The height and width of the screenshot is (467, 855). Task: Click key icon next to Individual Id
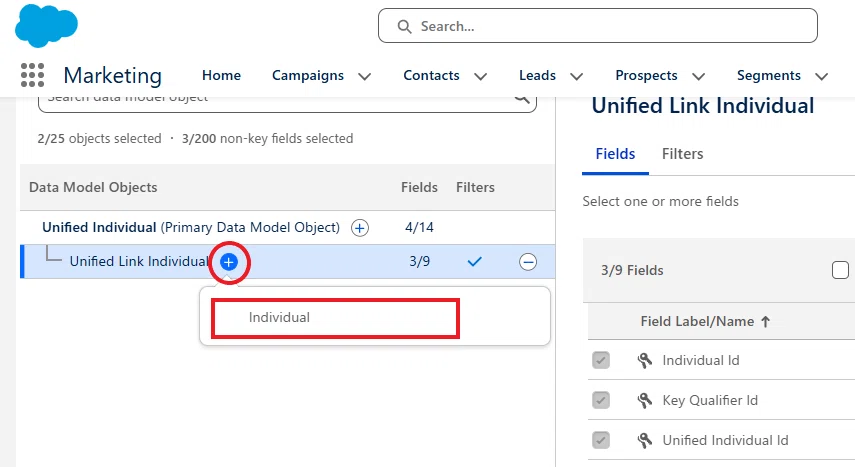tap(645, 361)
